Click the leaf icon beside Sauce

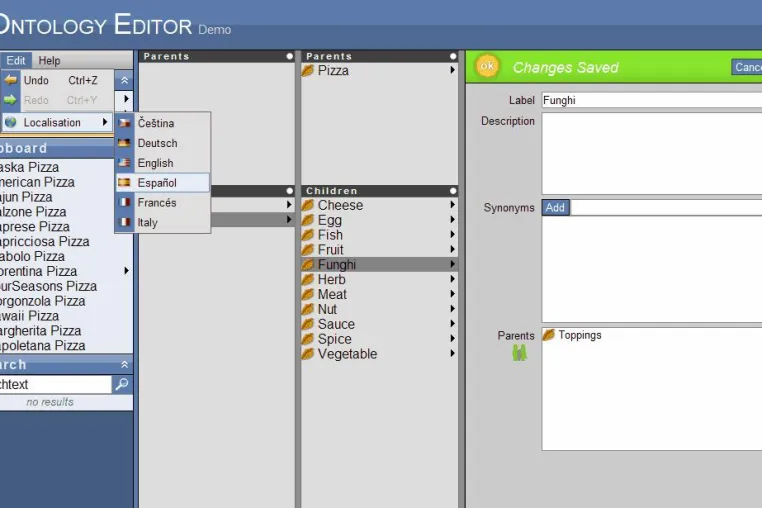coord(308,324)
